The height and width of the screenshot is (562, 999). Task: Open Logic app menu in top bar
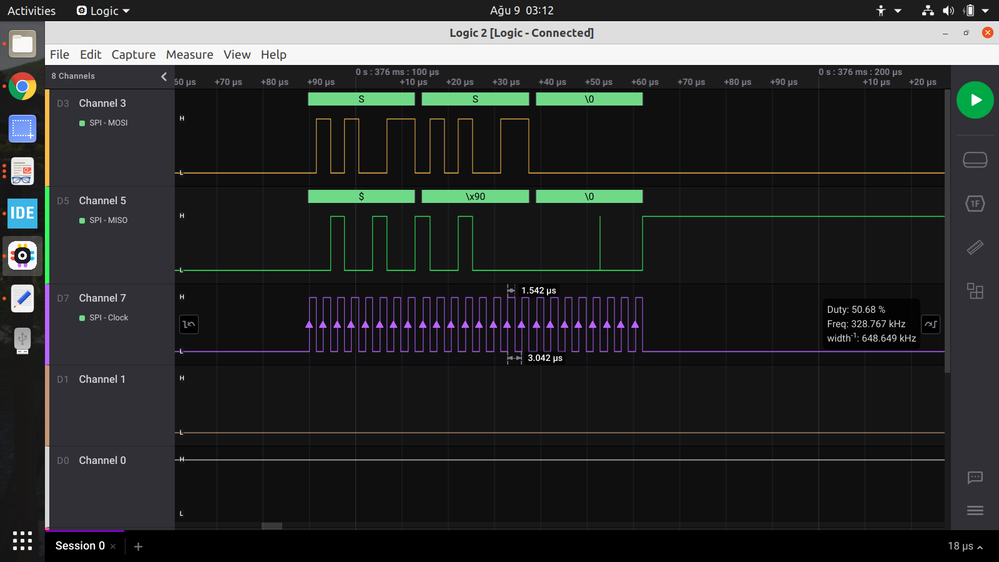pos(103,10)
